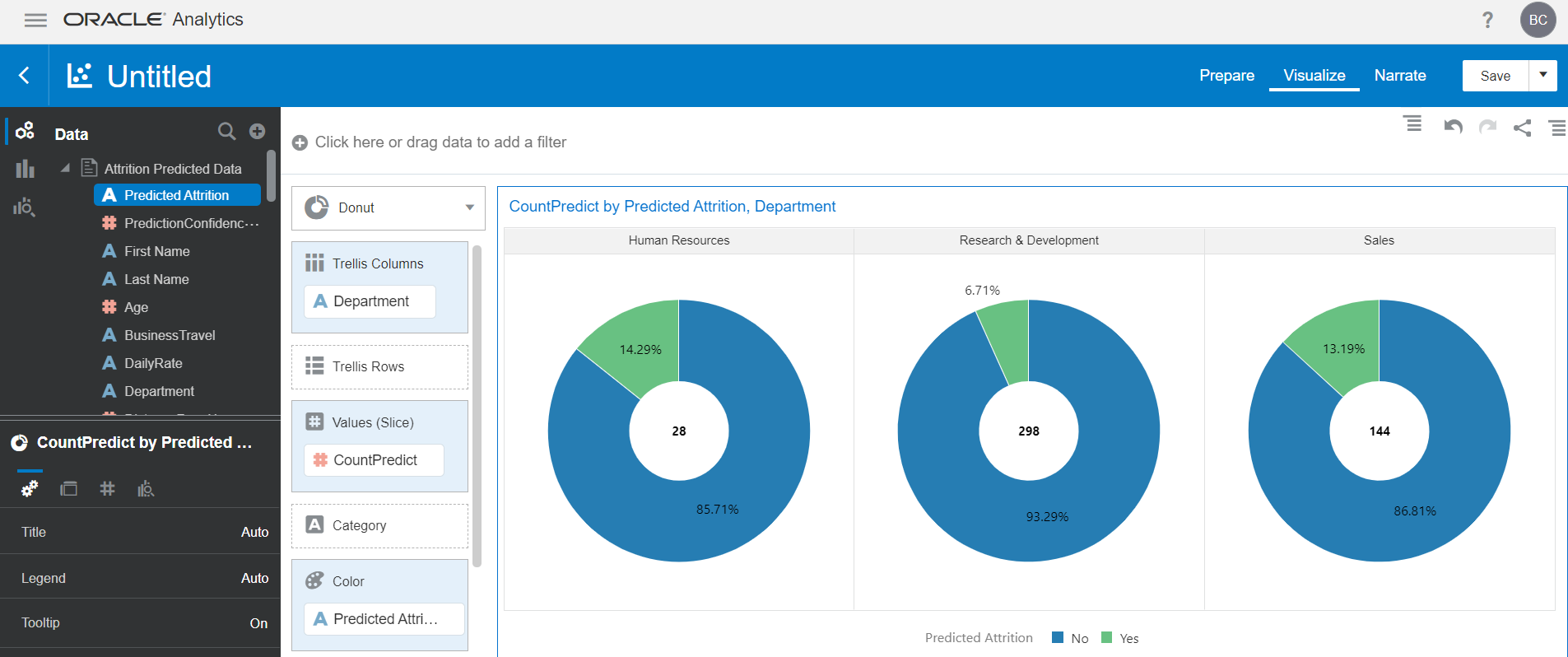Click the Yes legend green swatch
The height and width of the screenshot is (657, 1568).
click(1106, 637)
